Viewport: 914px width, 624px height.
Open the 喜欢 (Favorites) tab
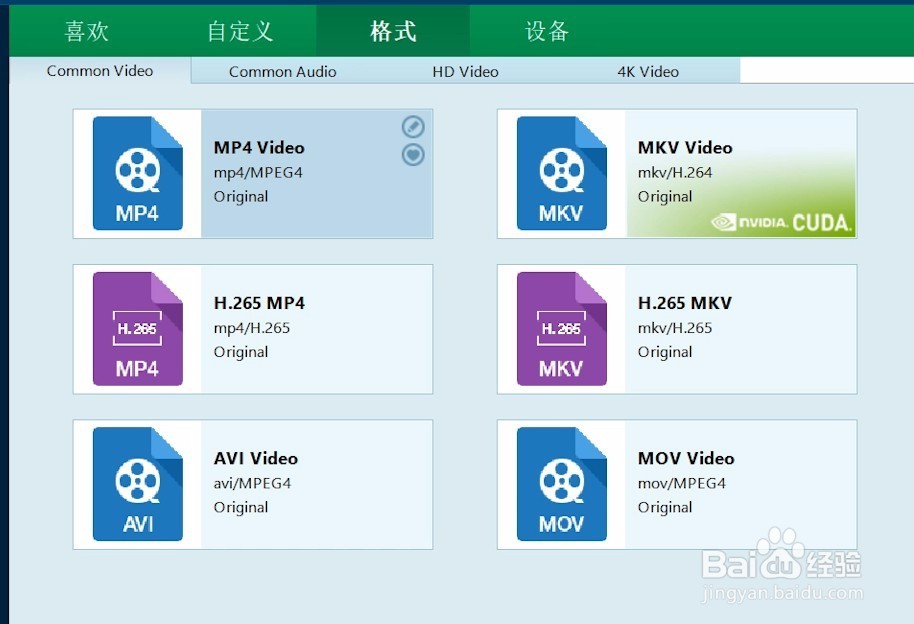point(86,31)
